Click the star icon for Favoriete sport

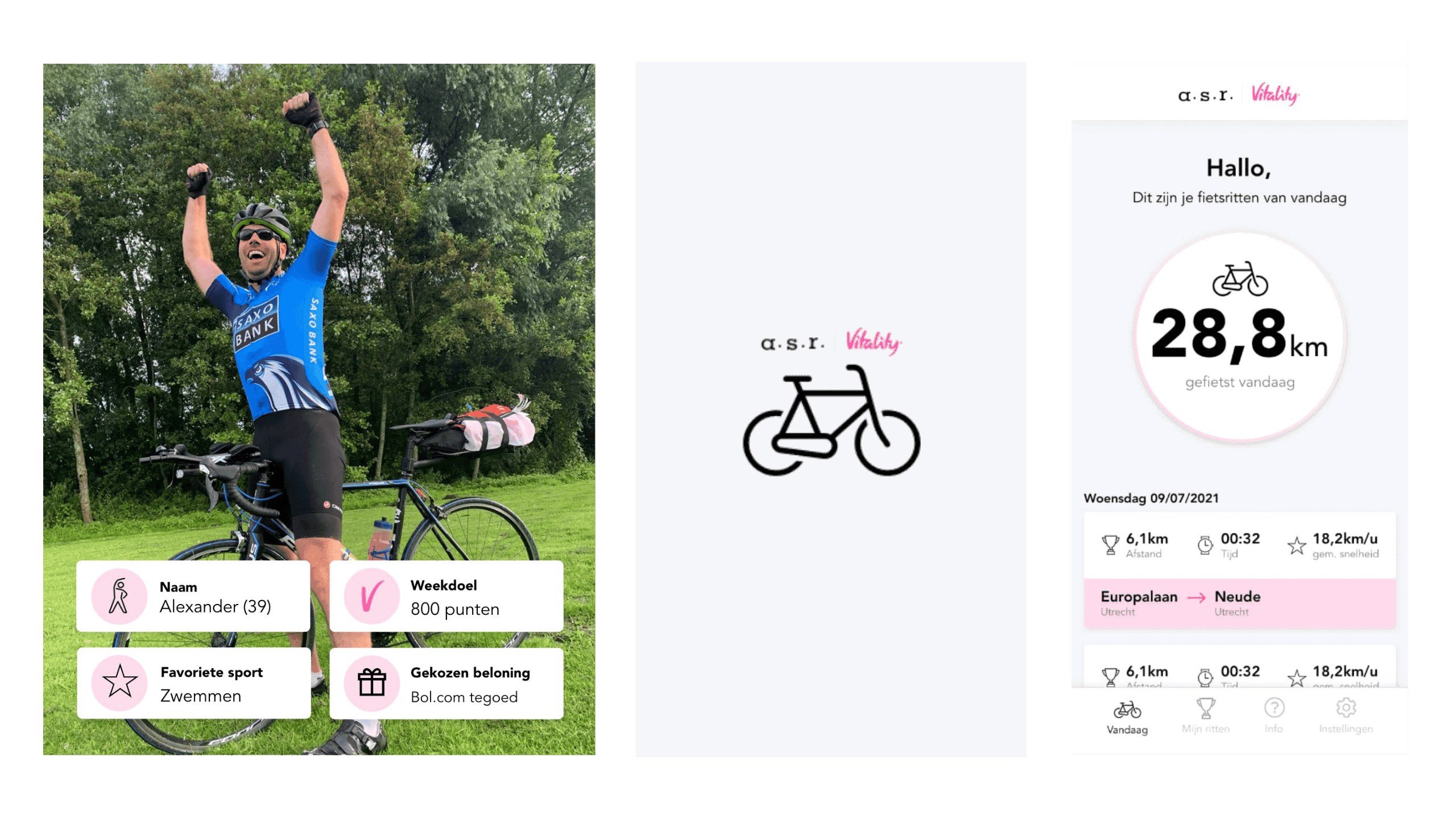[119, 682]
